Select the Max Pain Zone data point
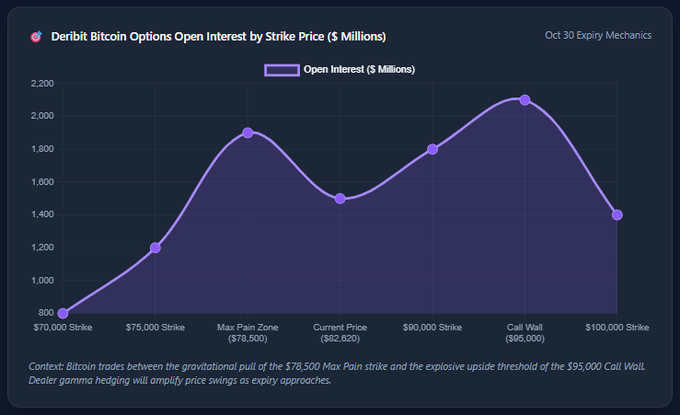 [x=248, y=133]
